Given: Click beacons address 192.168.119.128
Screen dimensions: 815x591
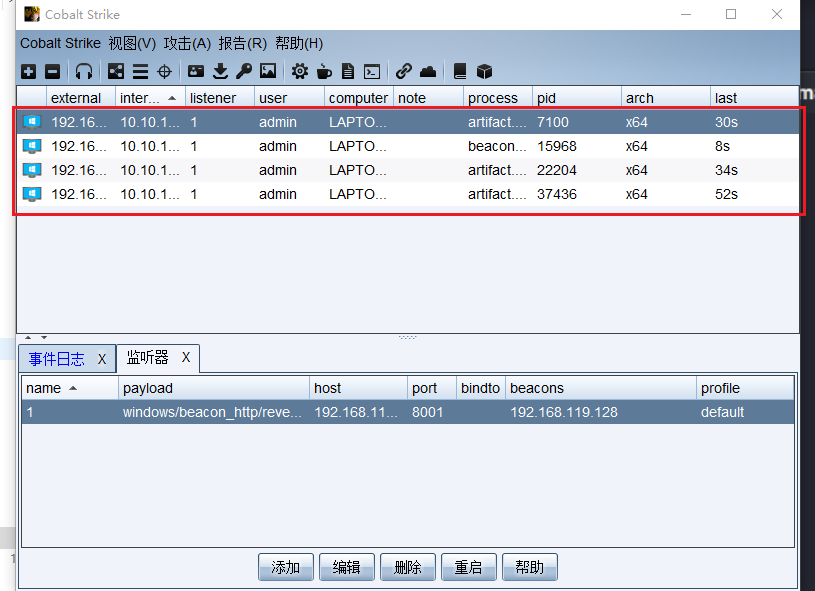Looking at the screenshot, I should coord(564,412).
